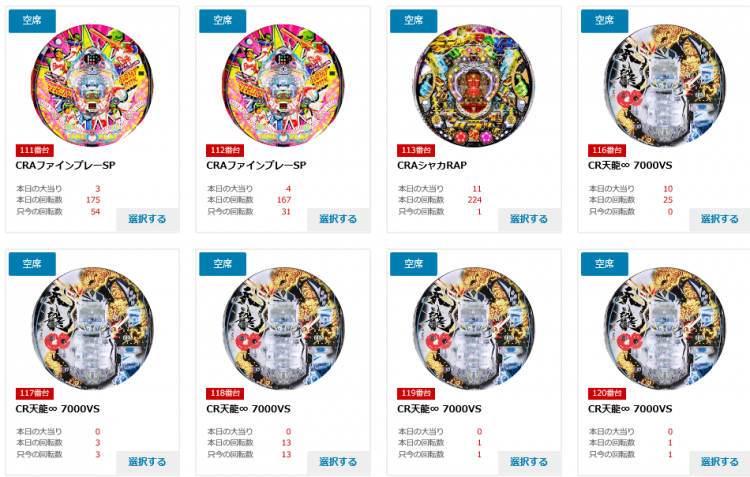Open the machine 117 CR天龍 thumbnail
750x477 pixels.
pos(92,329)
